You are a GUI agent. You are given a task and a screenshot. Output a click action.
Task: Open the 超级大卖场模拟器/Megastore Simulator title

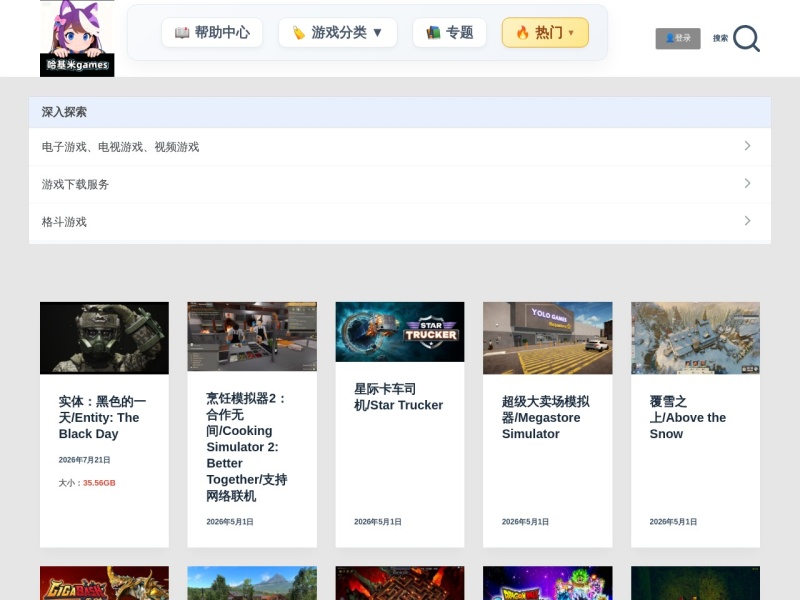pos(545,417)
